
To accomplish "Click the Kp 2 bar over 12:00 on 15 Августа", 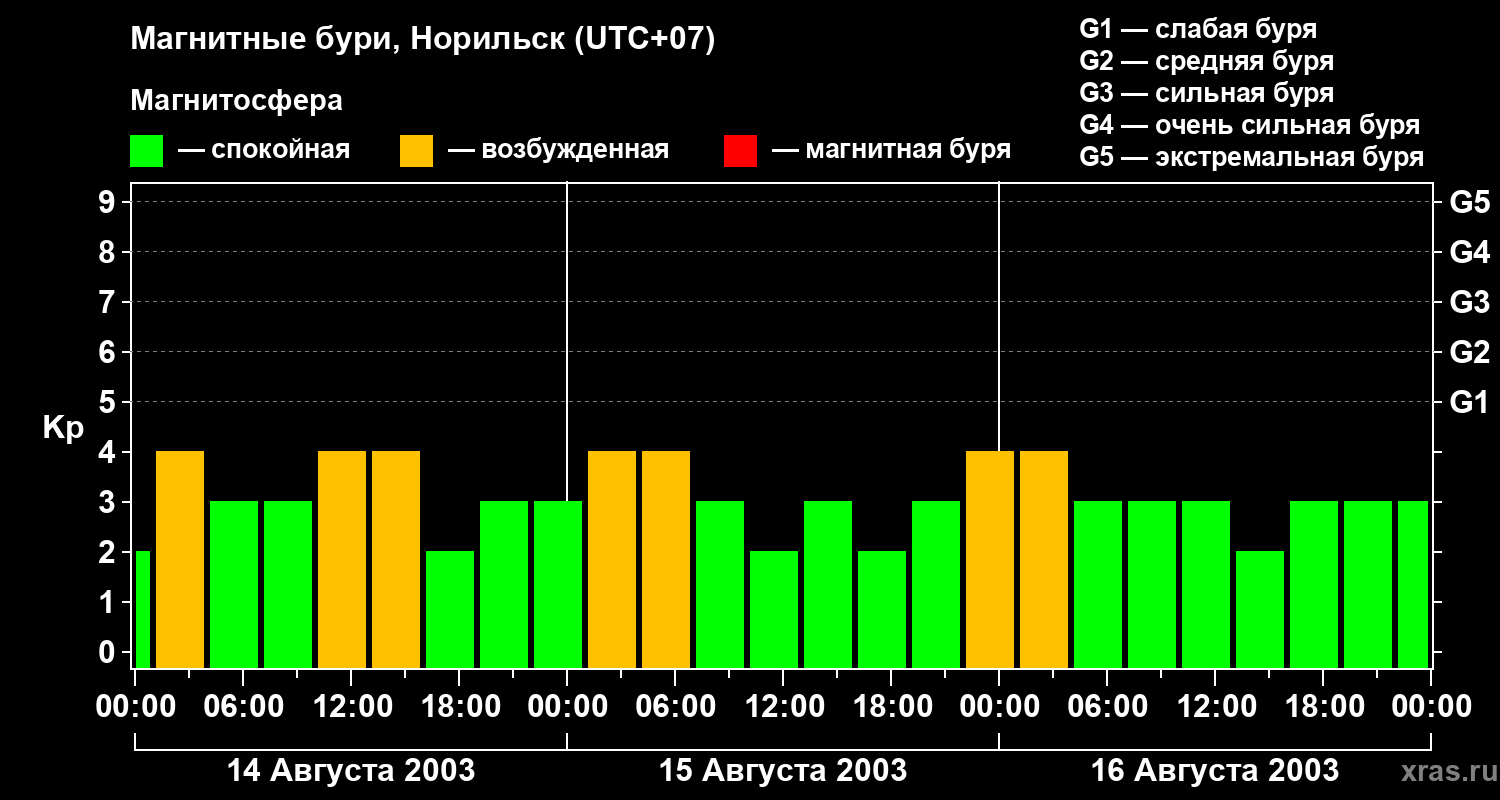I will [x=774, y=609].
